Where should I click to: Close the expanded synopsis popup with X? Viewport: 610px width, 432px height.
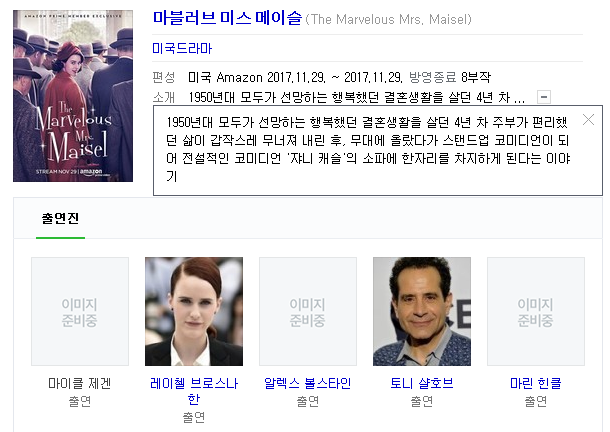588,119
